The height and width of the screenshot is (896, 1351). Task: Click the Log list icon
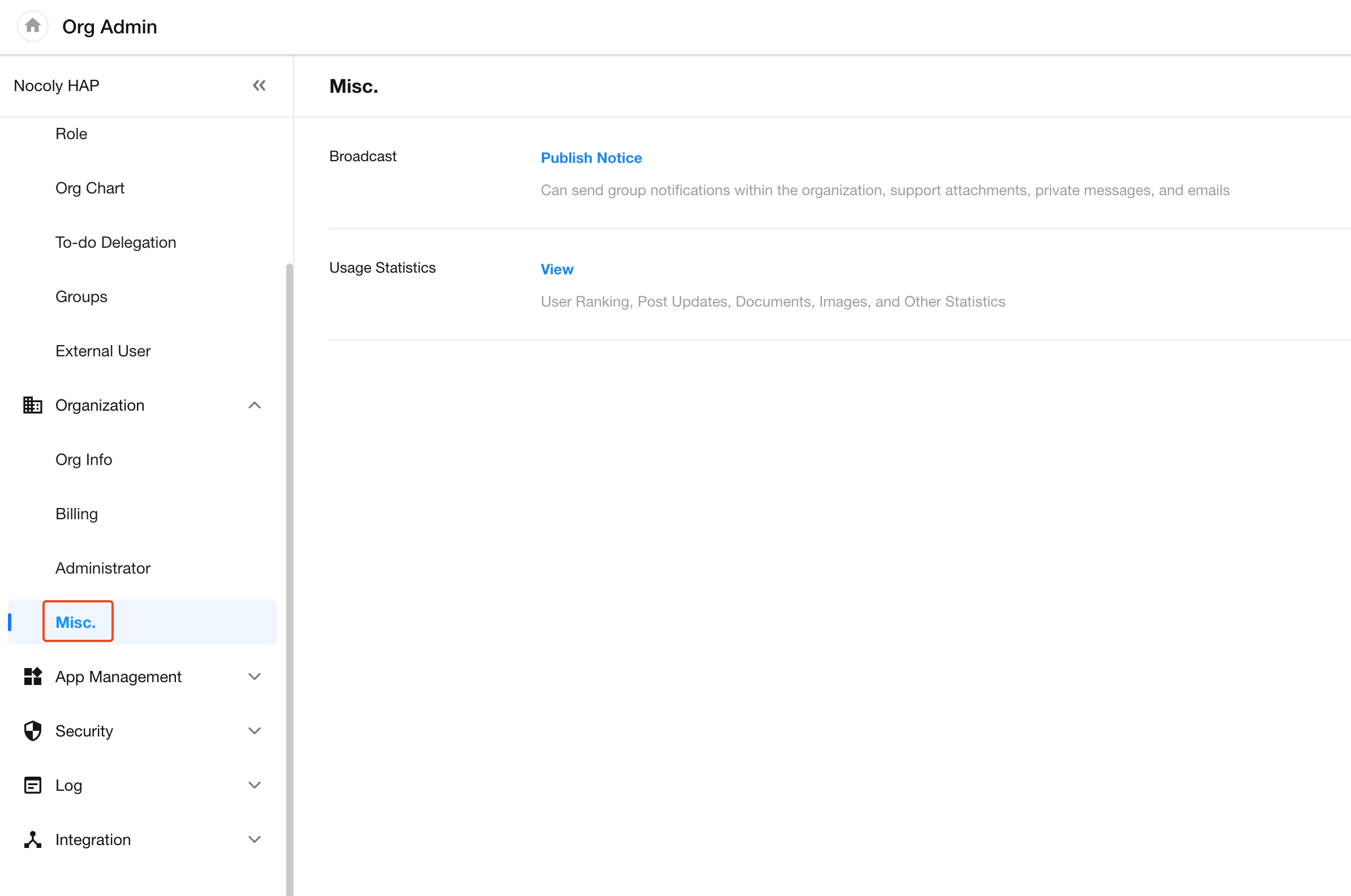click(x=33, y=785)
